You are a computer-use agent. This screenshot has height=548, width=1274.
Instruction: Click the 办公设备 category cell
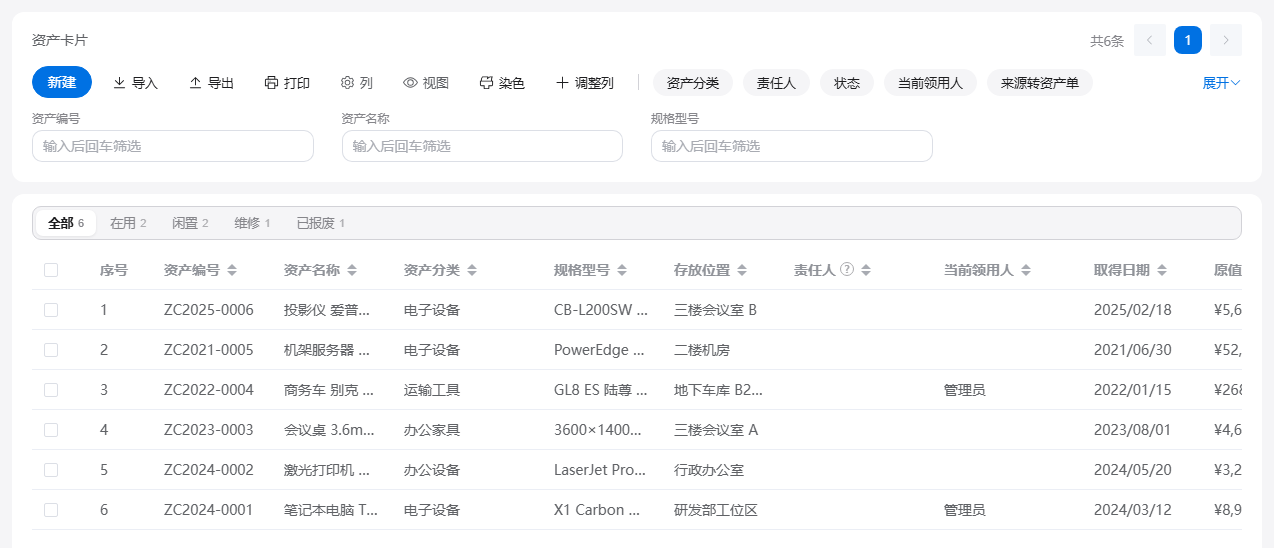[432, 470]
